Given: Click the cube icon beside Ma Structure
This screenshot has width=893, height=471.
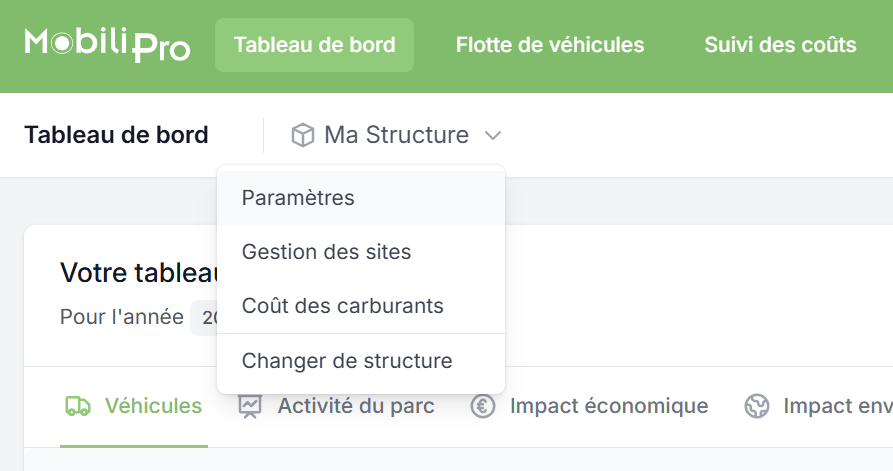Looking at the screenshot, I should click(303, 135).
